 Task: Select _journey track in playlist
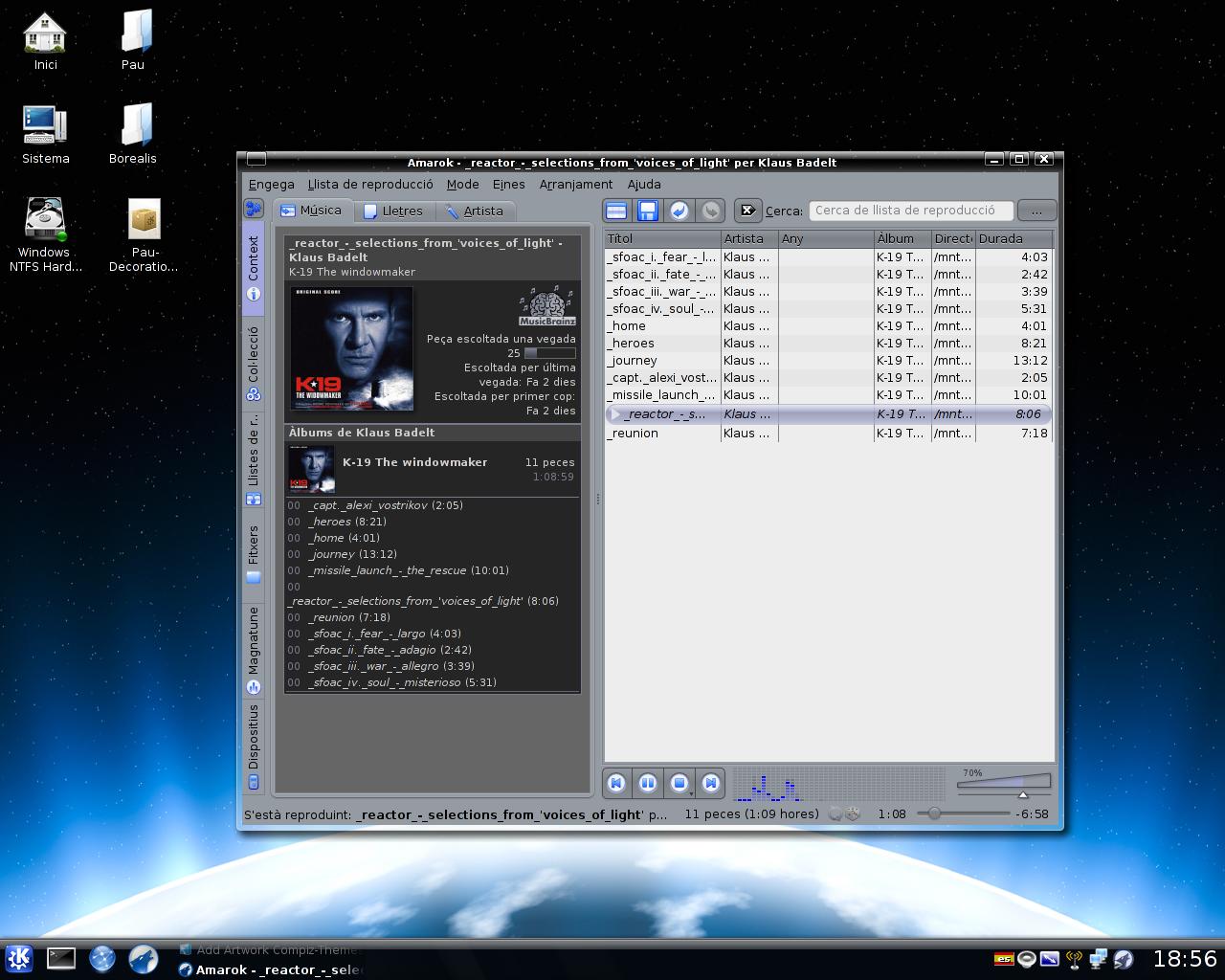[828, 361]
